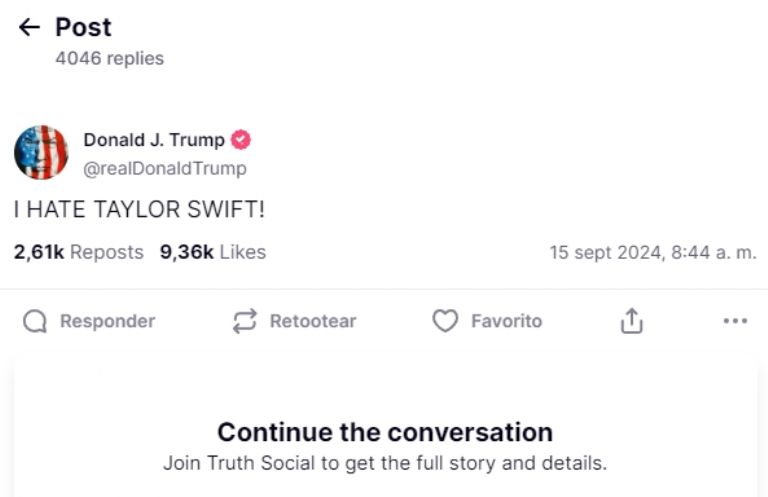Click the speech bubble reply icon
Viewport: 768px width, 497px height.
click(x=35, y=321)
